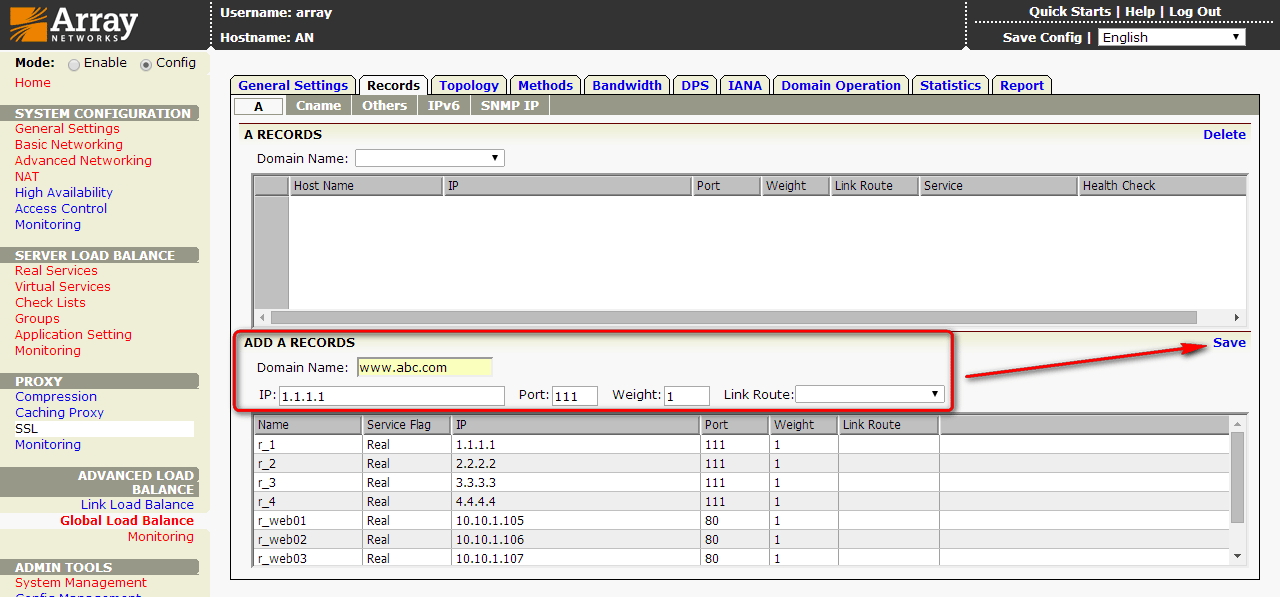This screenshot has width=1280, height=597.
Task: Open Link Load Balance
Action: coord(137,505)
